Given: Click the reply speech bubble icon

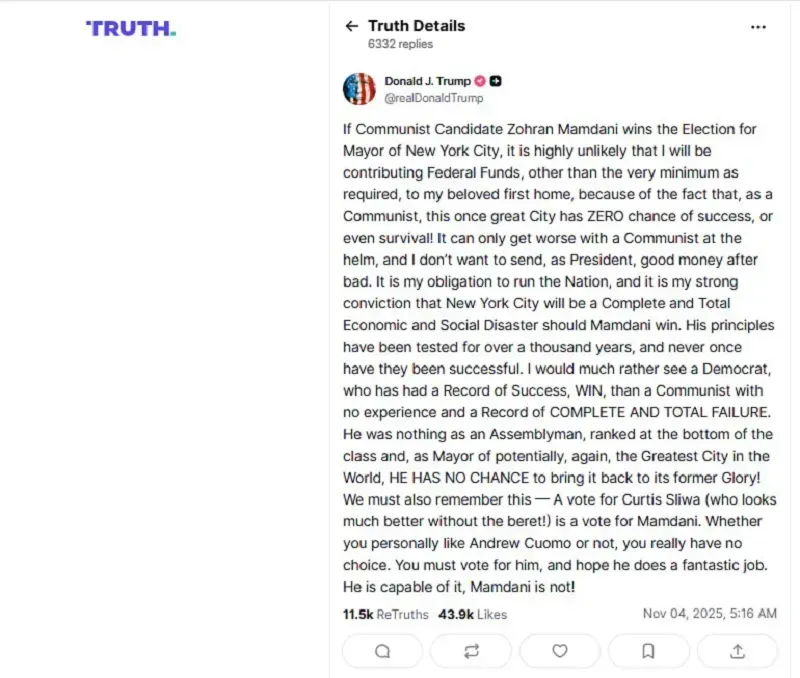Looking at the screenshot, I should [x=382, y=651].
